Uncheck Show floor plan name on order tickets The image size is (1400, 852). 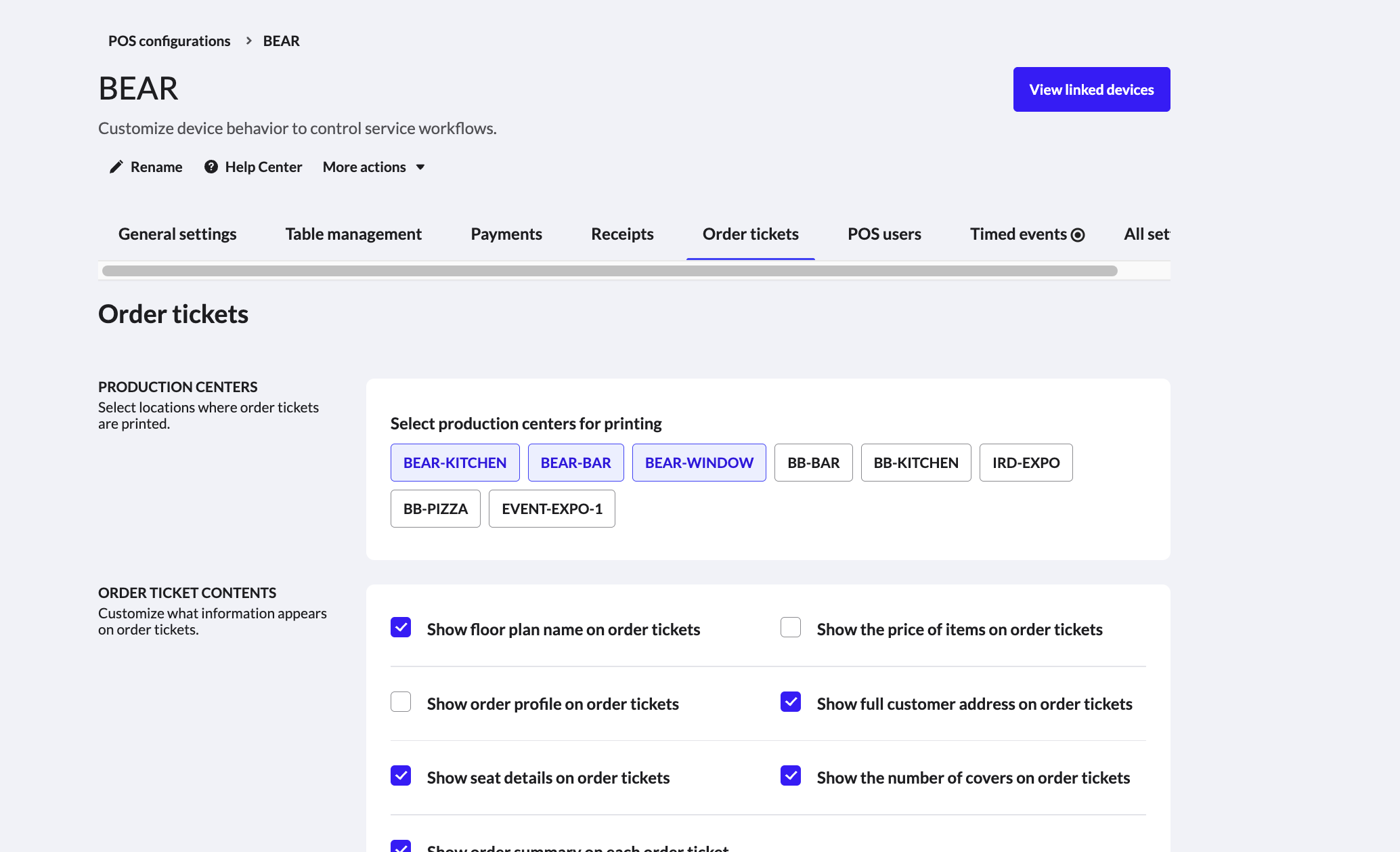401,627
